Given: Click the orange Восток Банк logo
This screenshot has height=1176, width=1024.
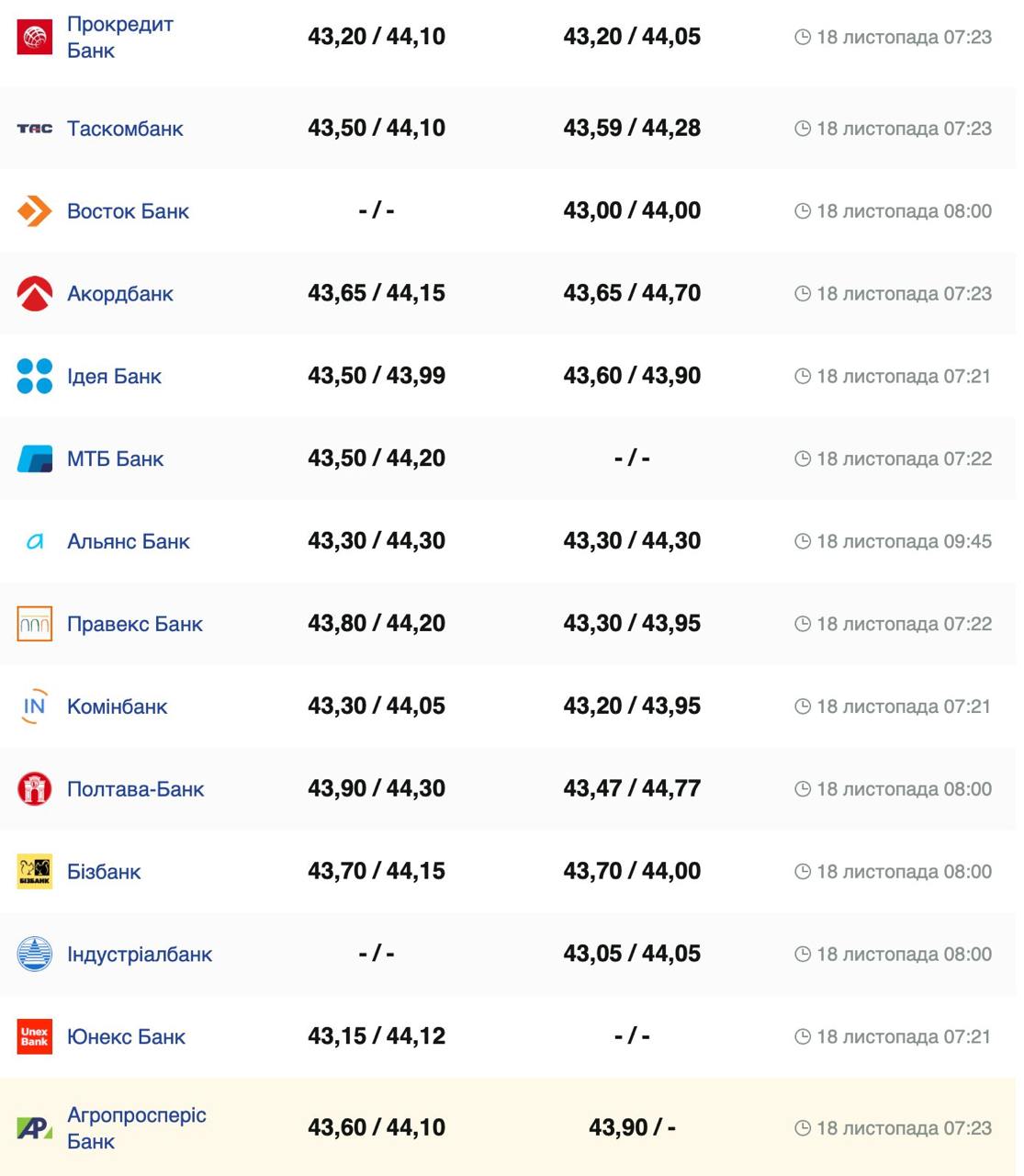Looking at the screenshot, I should tap(35, 211).
